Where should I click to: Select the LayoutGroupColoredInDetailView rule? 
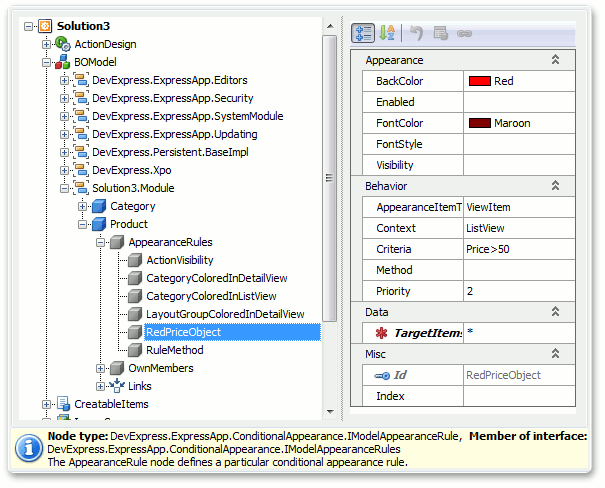[225, 314]
